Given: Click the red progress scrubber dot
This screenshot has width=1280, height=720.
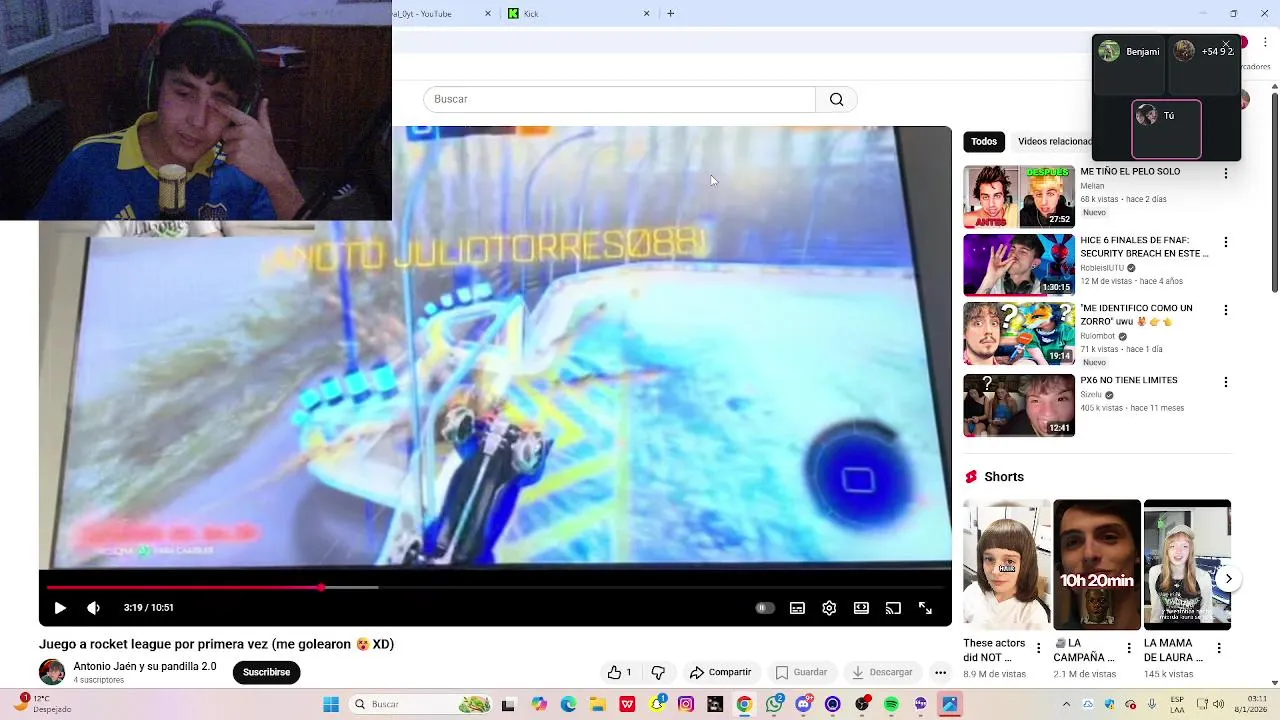Looking at the screenshot, I should click(321, 587).
